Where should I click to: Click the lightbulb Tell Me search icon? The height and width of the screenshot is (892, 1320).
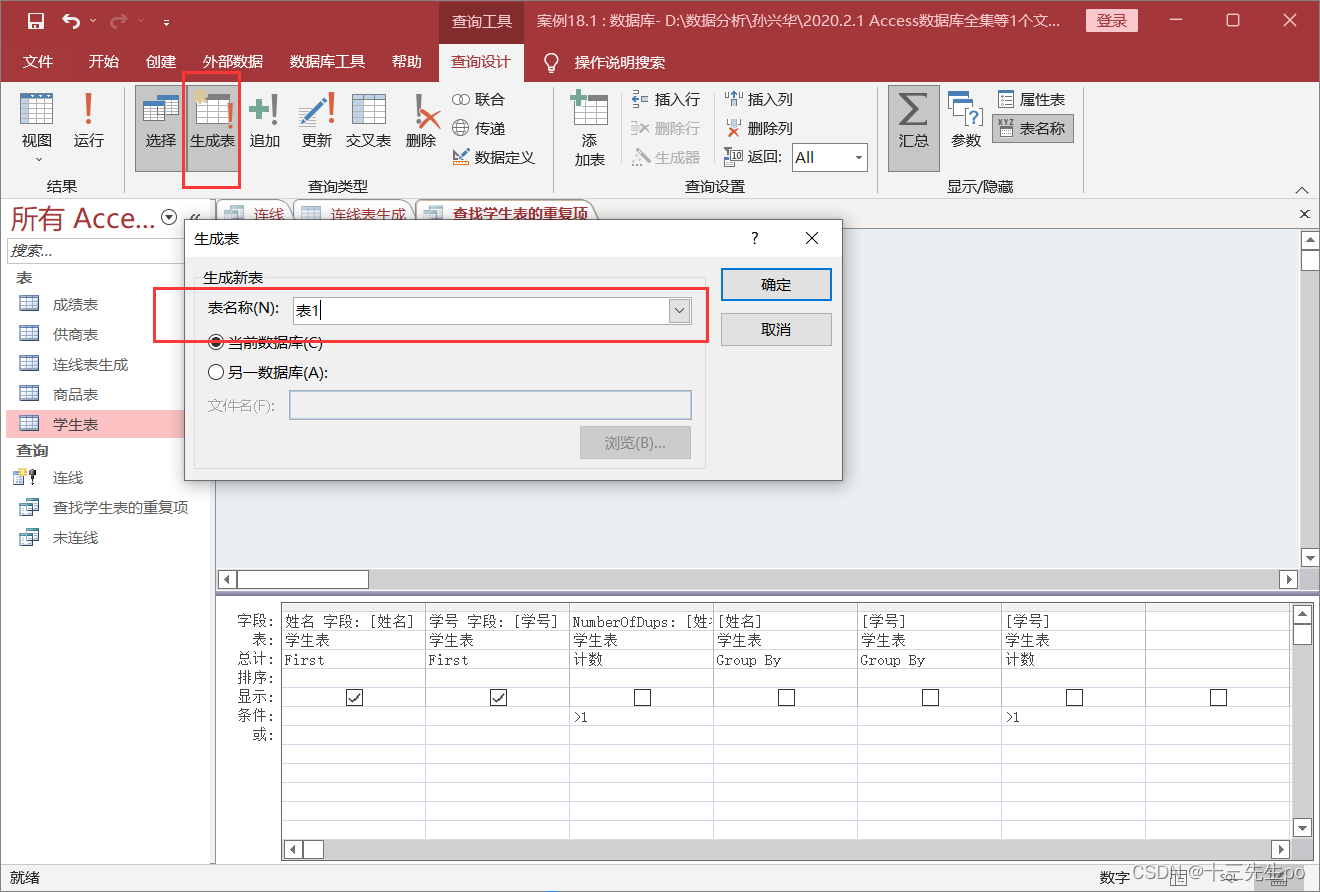tap(550, 62)
